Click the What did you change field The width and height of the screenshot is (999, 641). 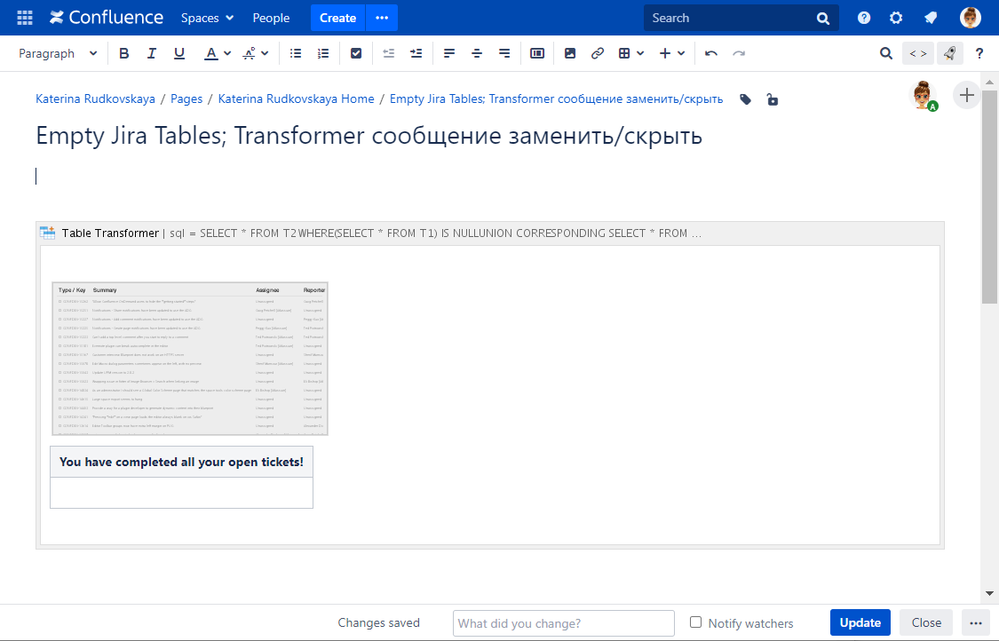(x=564, y=623)
